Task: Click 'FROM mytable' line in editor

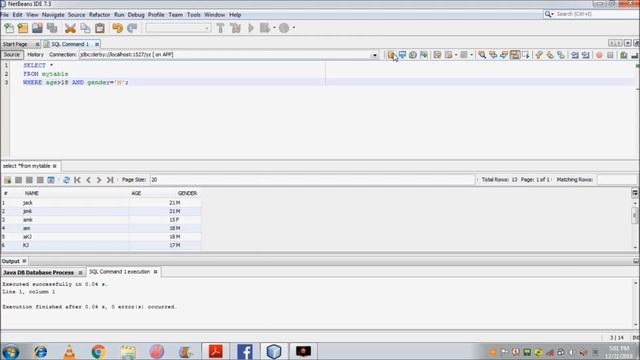Action: click(x=46, y=74)
